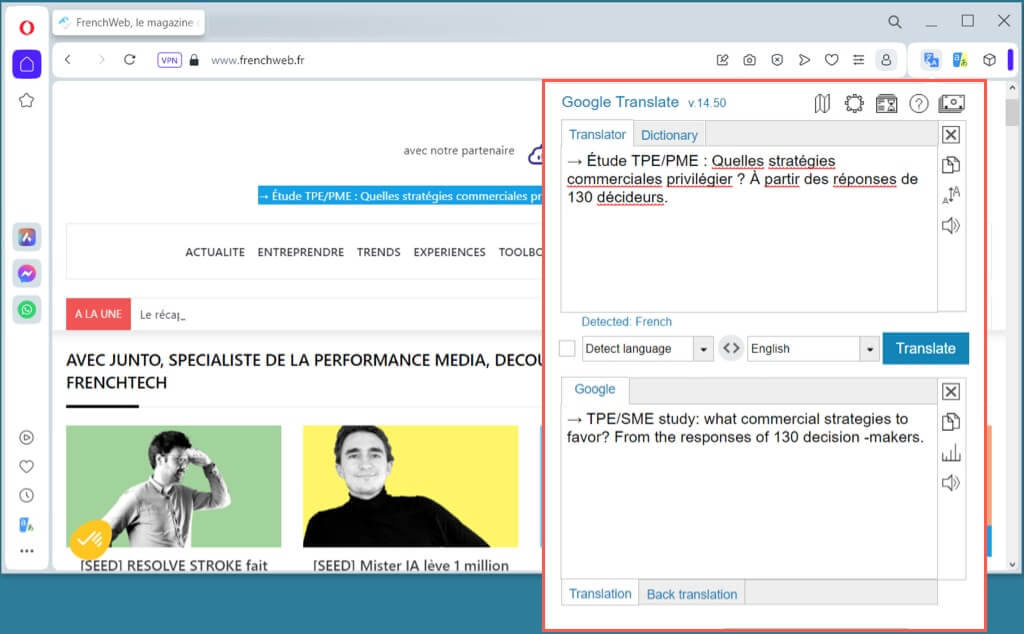Click the help question mark icon

point(918,103)
